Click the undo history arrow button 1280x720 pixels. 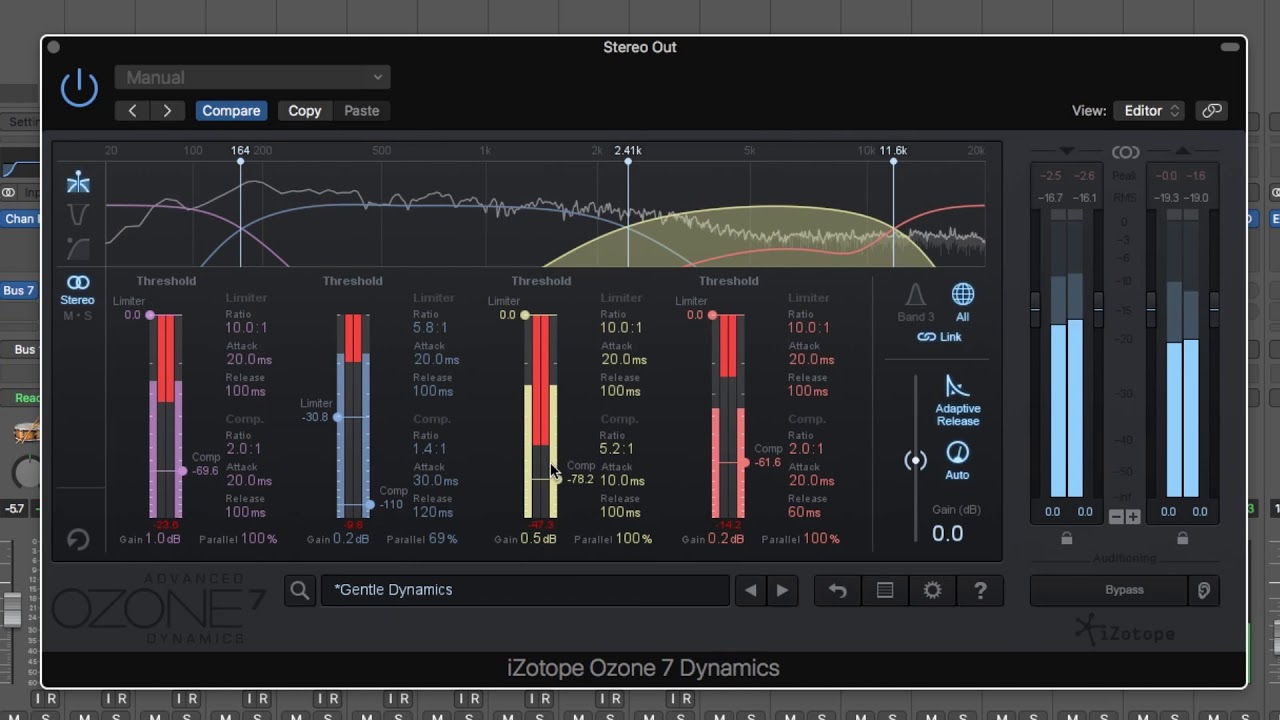[x=838, y=591]
